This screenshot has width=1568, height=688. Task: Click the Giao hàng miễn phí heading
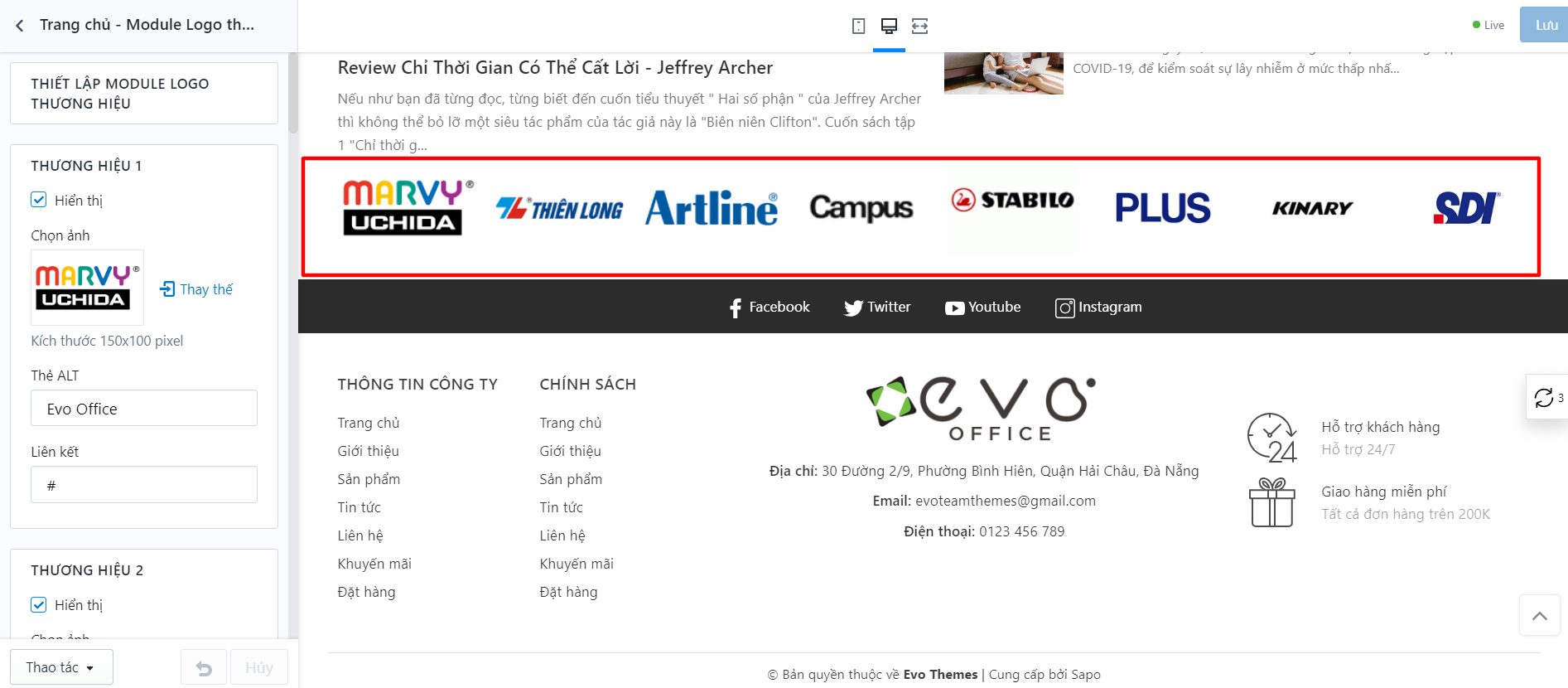[x=1384, y=492]
